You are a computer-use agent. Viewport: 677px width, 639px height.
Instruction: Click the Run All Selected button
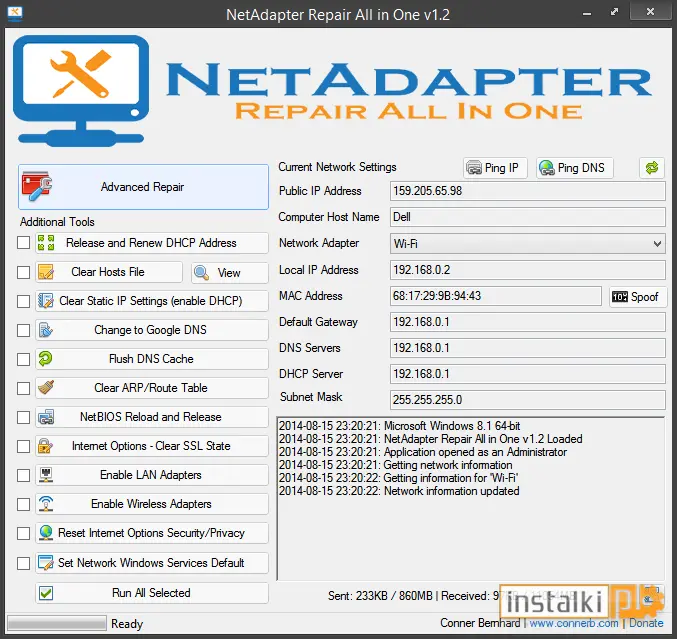(152, 593)
